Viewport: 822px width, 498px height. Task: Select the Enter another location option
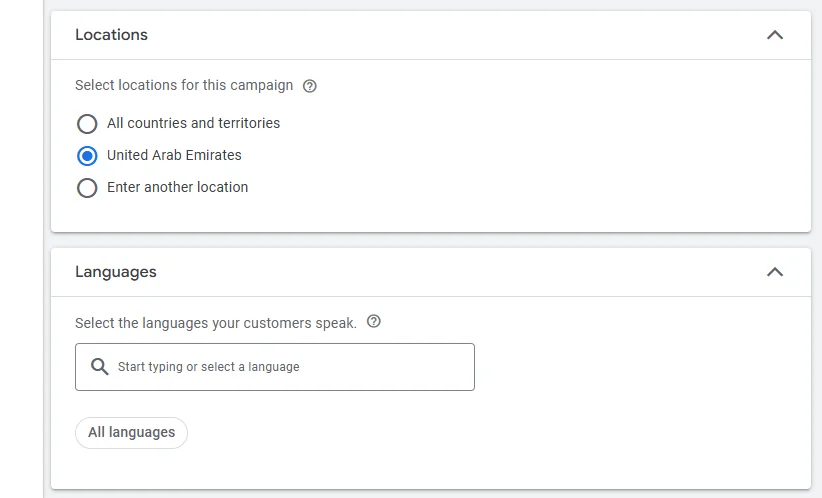pos(87,188)
